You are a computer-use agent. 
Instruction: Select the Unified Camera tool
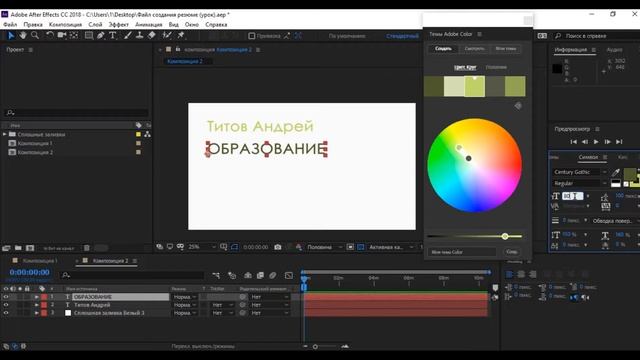[62, 36]
